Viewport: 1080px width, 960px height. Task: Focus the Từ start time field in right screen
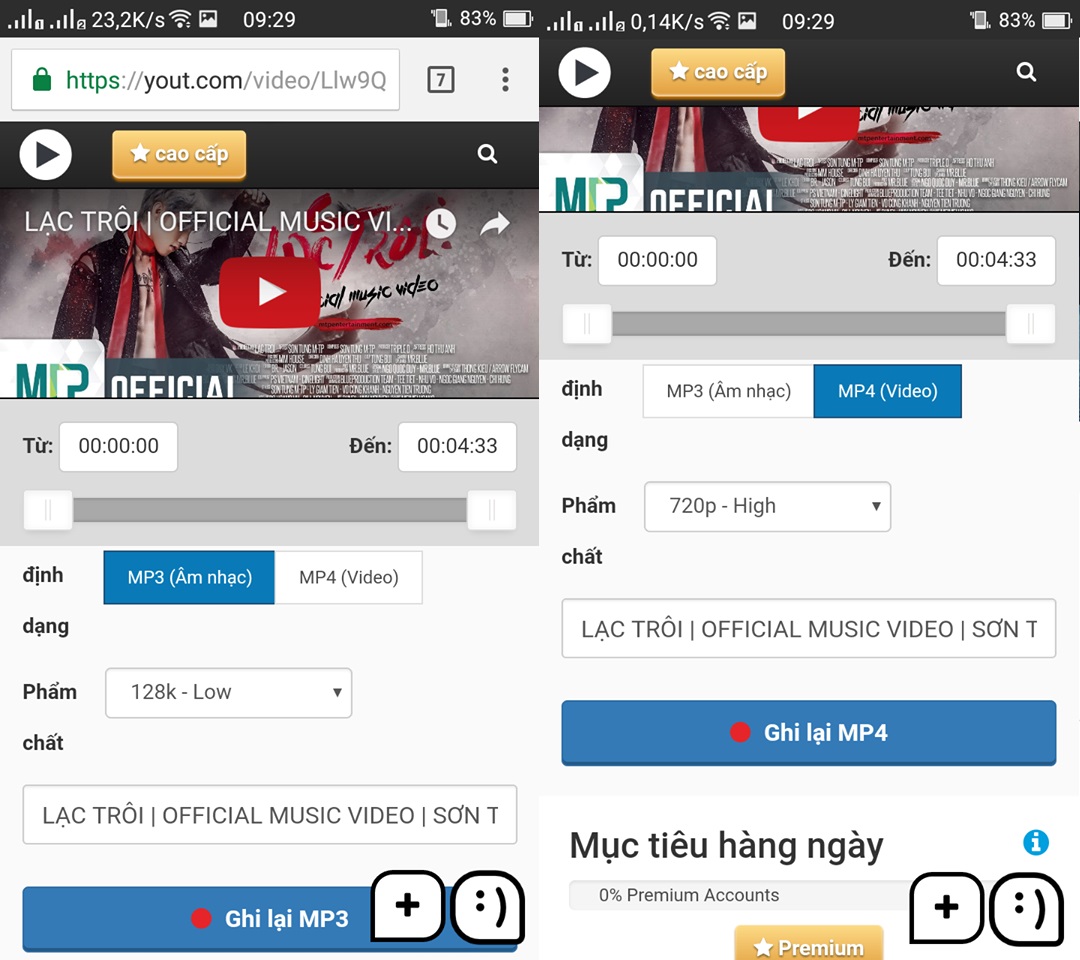pos(658,260)
